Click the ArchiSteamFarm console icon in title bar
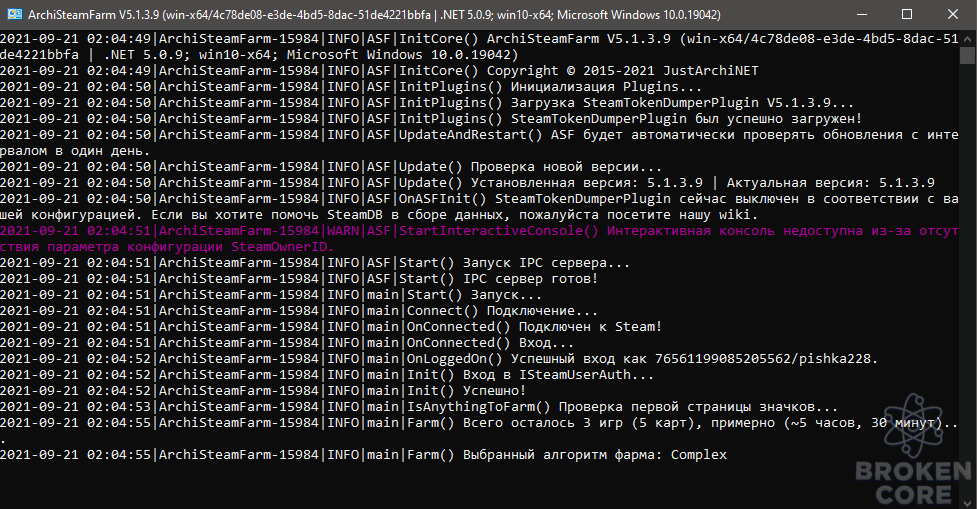 14,14
